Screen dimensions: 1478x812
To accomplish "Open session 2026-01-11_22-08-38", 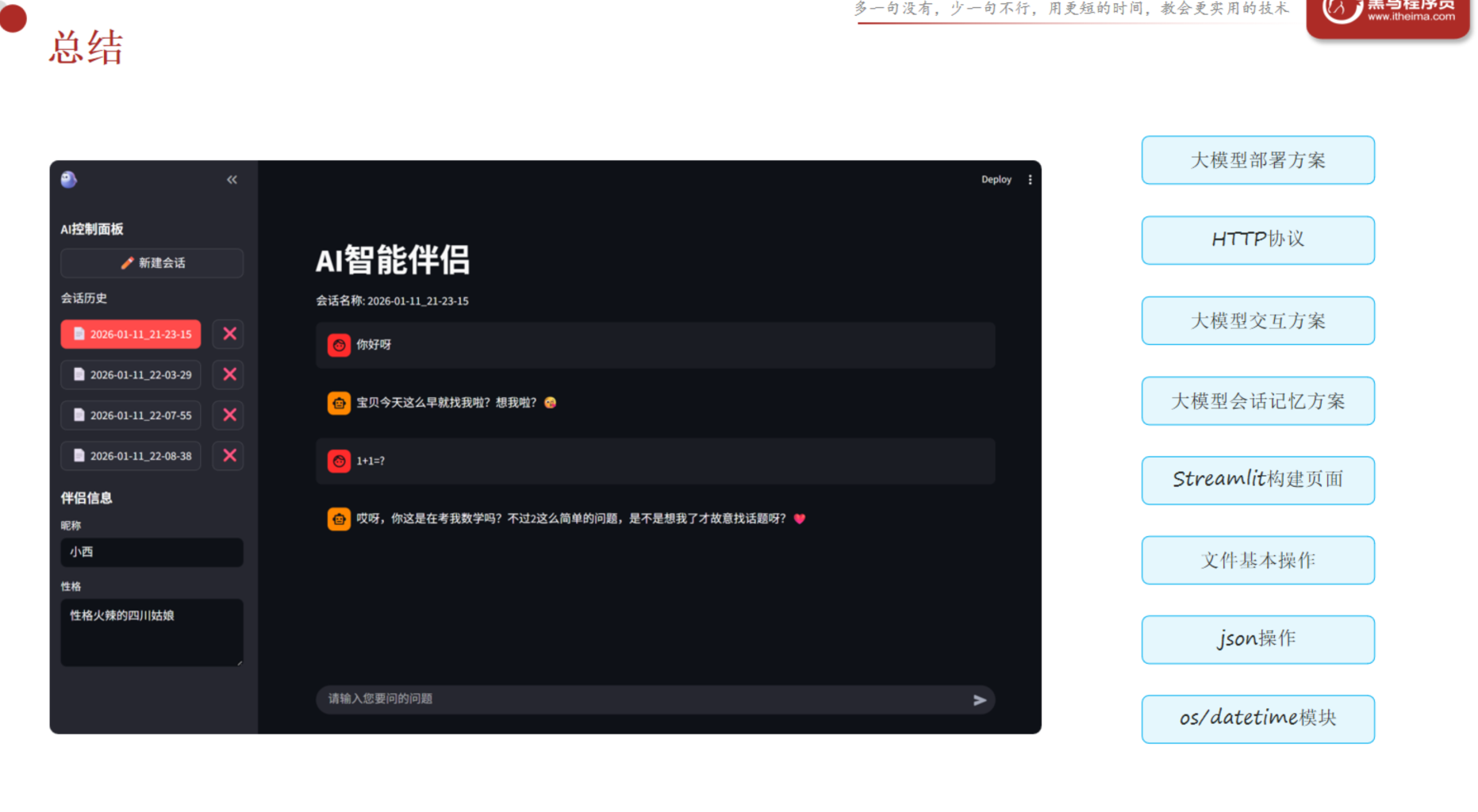I will 131,456.
